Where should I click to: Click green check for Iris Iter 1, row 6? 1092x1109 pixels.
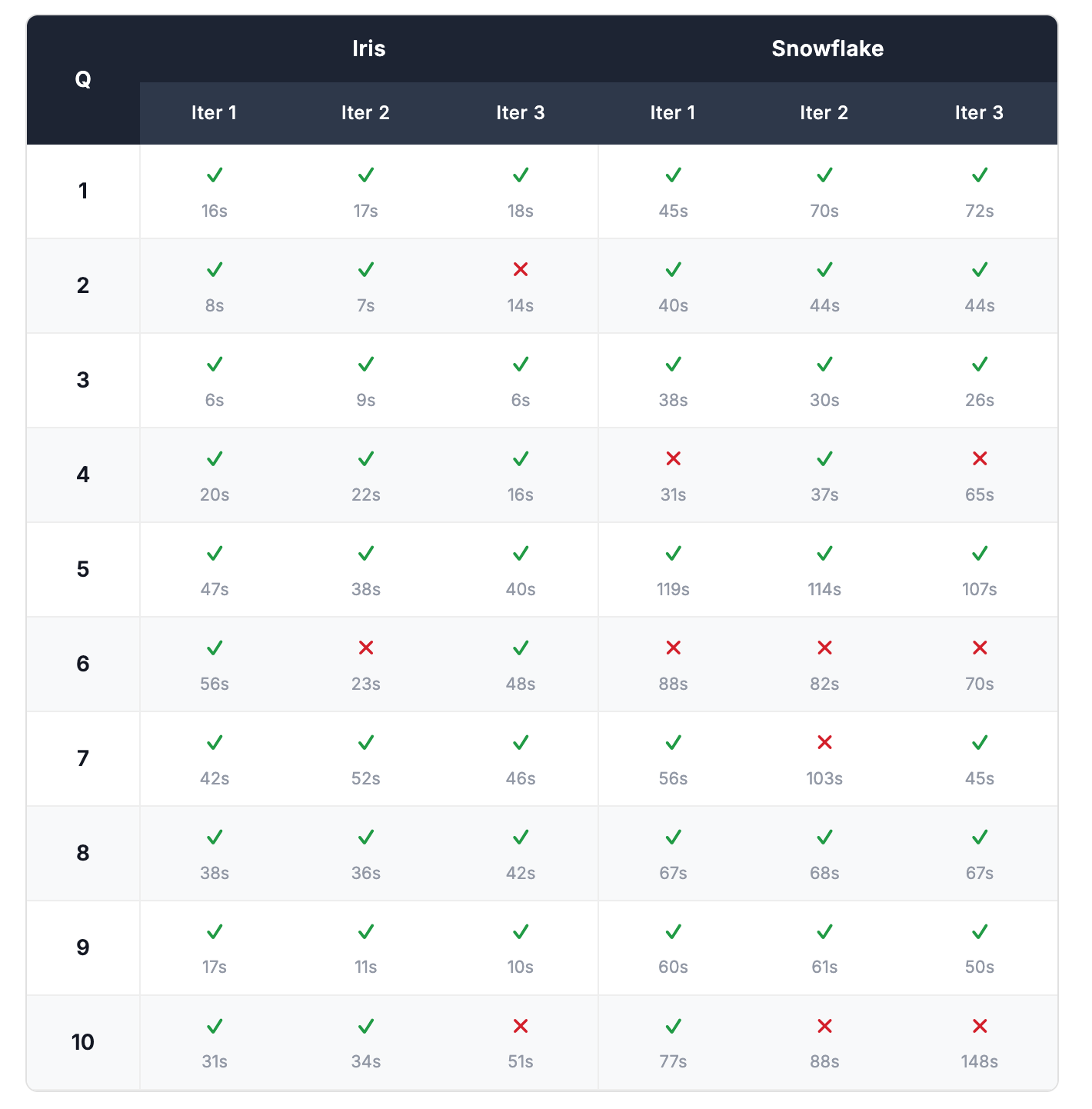click(215, 648)
